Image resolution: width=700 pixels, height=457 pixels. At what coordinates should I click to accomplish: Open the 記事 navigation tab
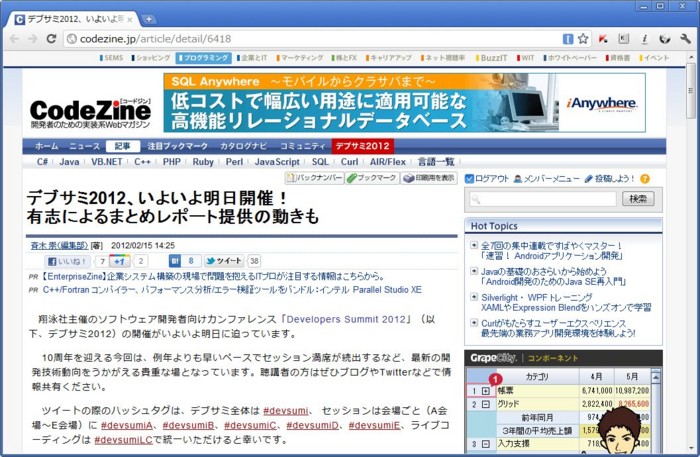click(x=123, y=146)
